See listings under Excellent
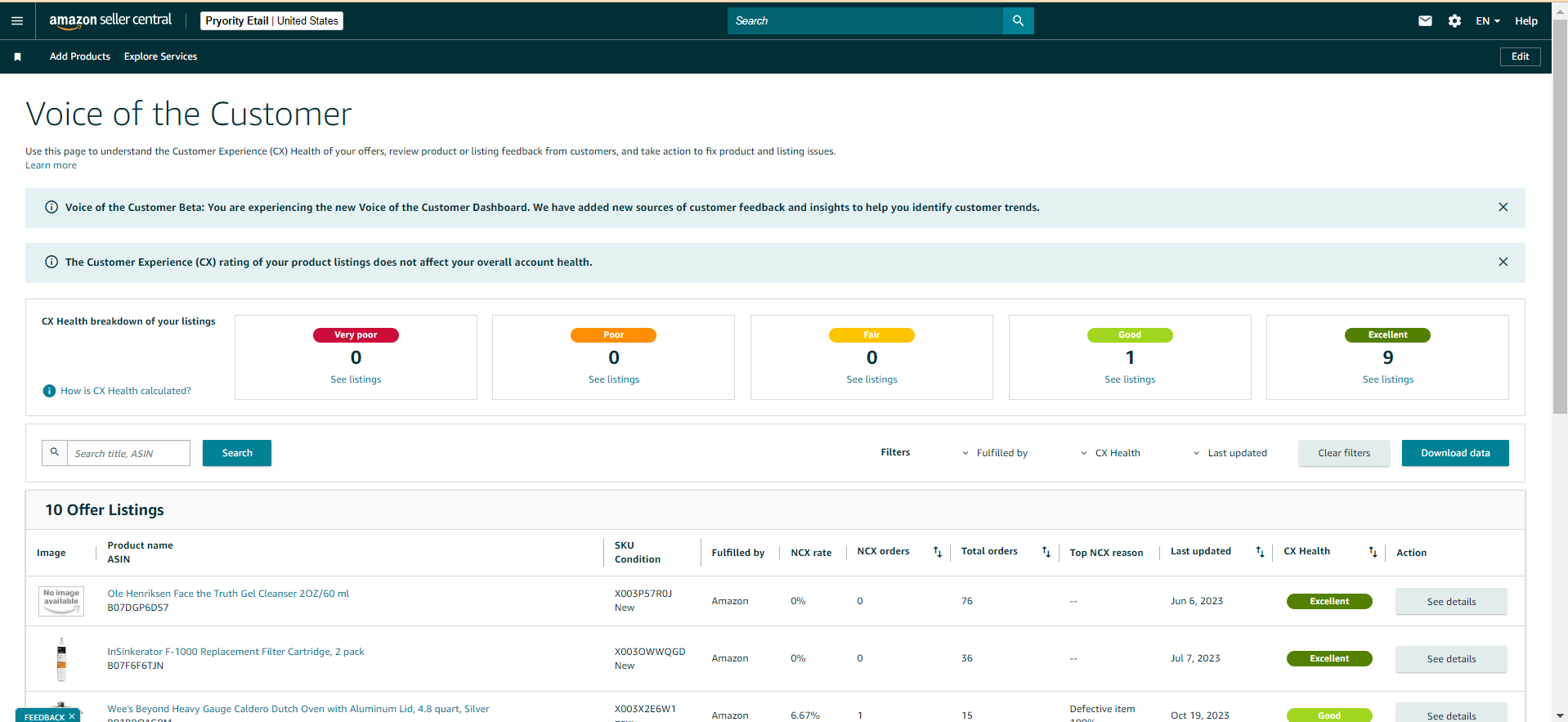Screen dimensions: 1568x722 pos(1387,379)
